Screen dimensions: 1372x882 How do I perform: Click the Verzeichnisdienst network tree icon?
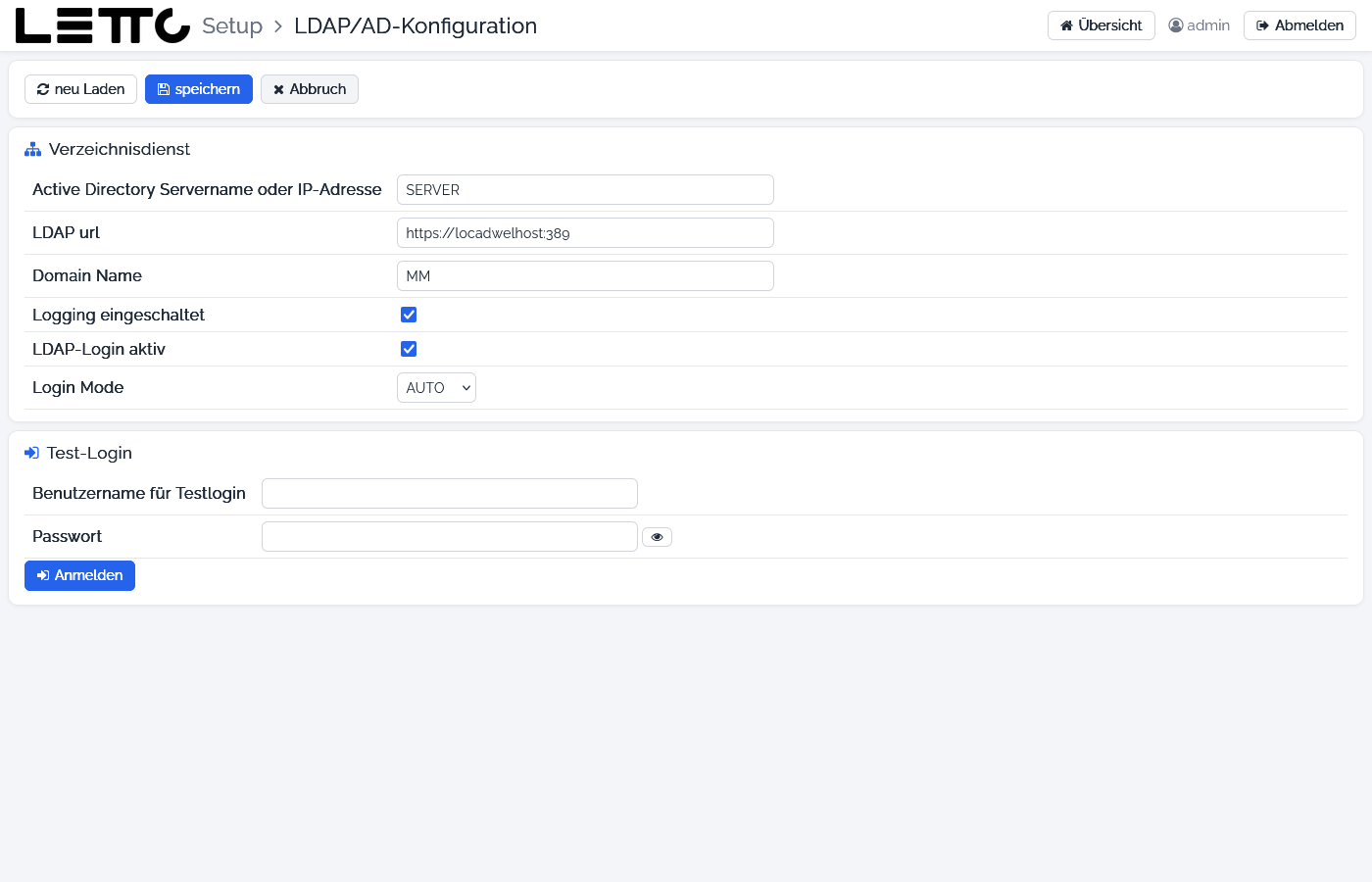point(32,149)
